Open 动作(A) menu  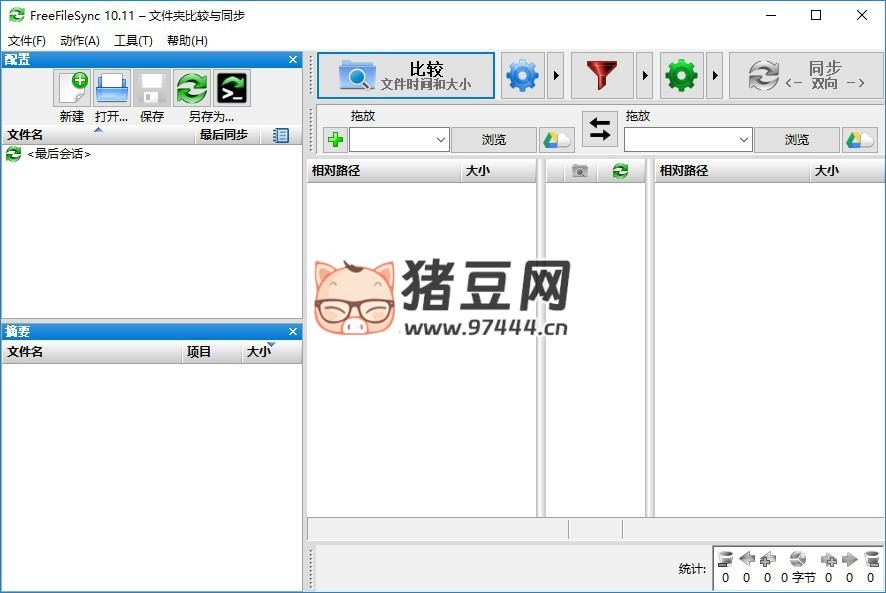80,41
